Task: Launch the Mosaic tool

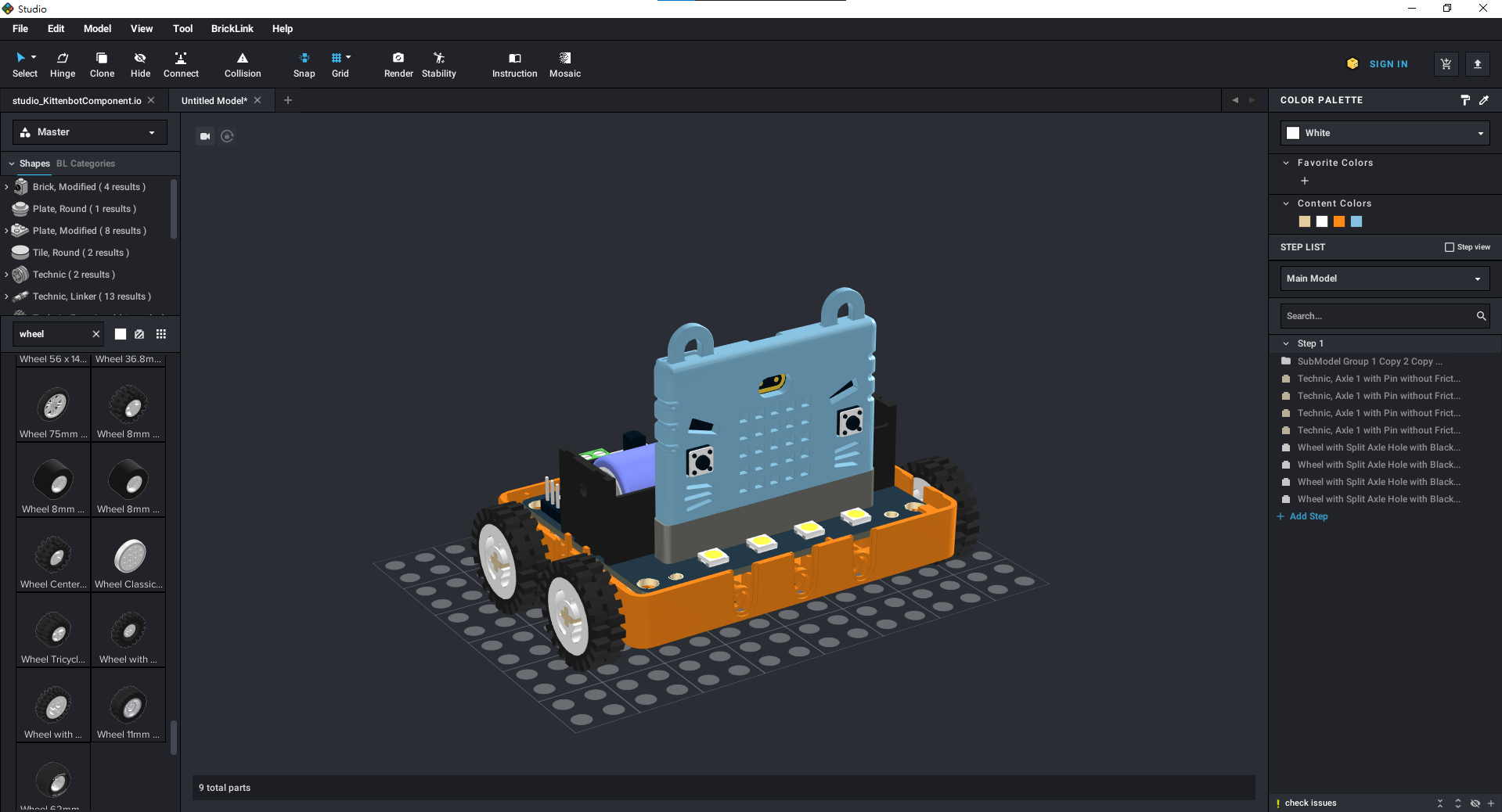Action: pos(564,64)
